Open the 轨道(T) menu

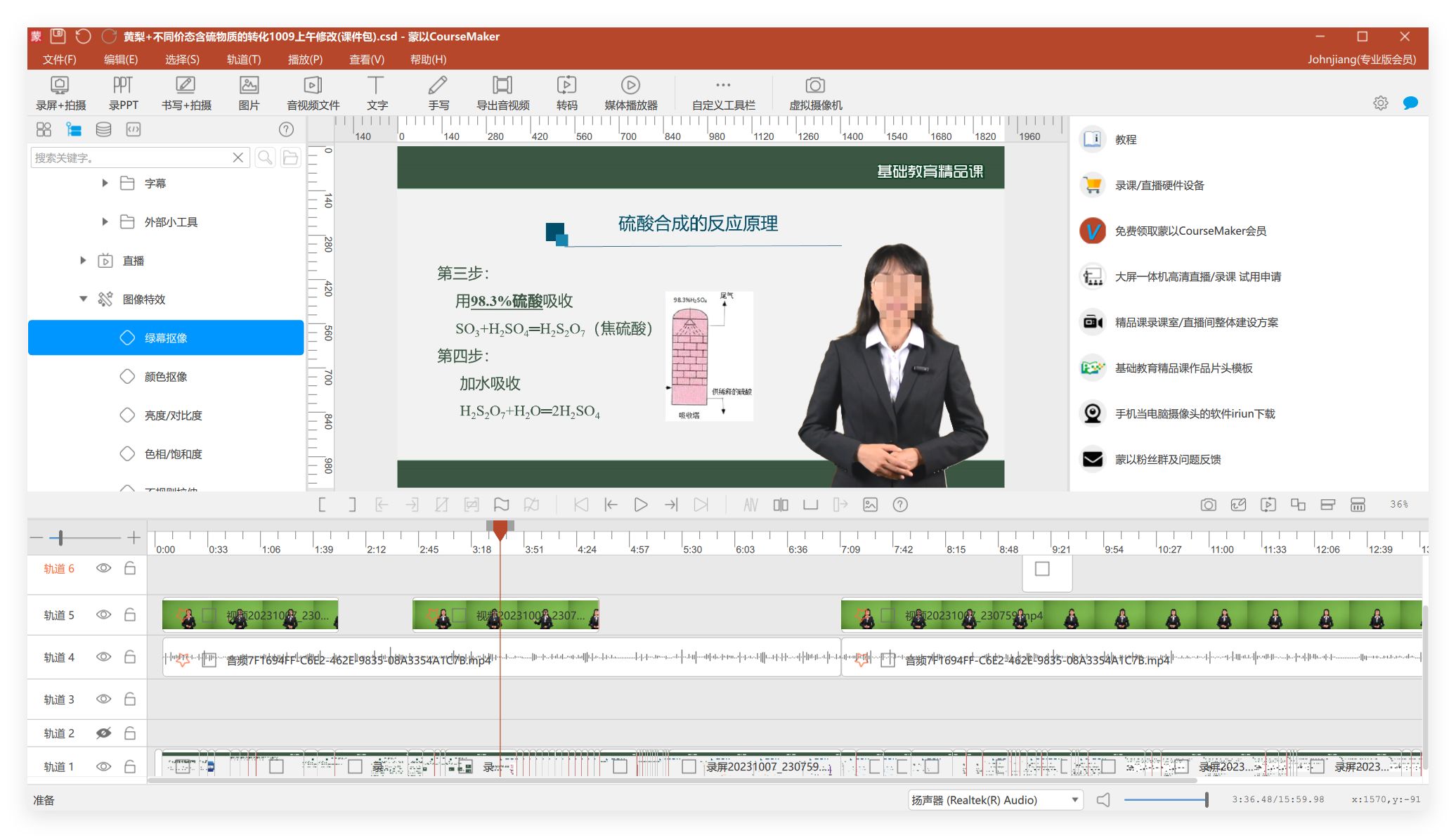point(243,60)
